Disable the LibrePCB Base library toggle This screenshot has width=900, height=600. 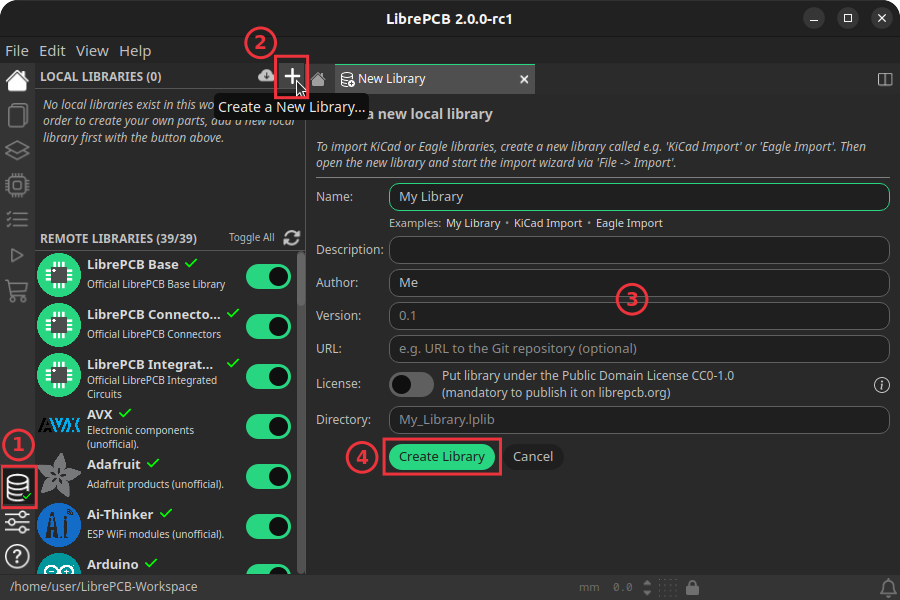click(267, 276)
